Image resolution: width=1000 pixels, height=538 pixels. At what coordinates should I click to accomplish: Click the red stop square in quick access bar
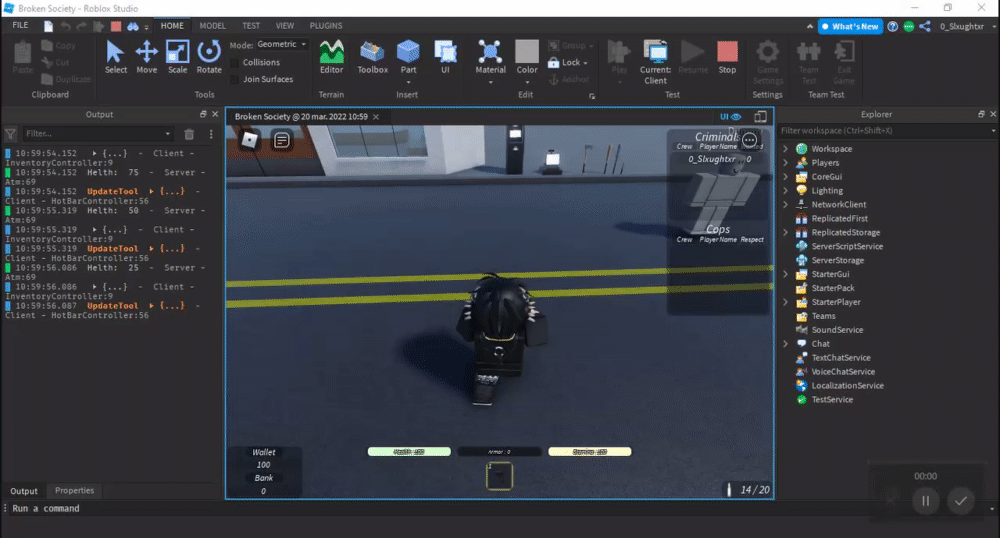[x=116, y=26]
